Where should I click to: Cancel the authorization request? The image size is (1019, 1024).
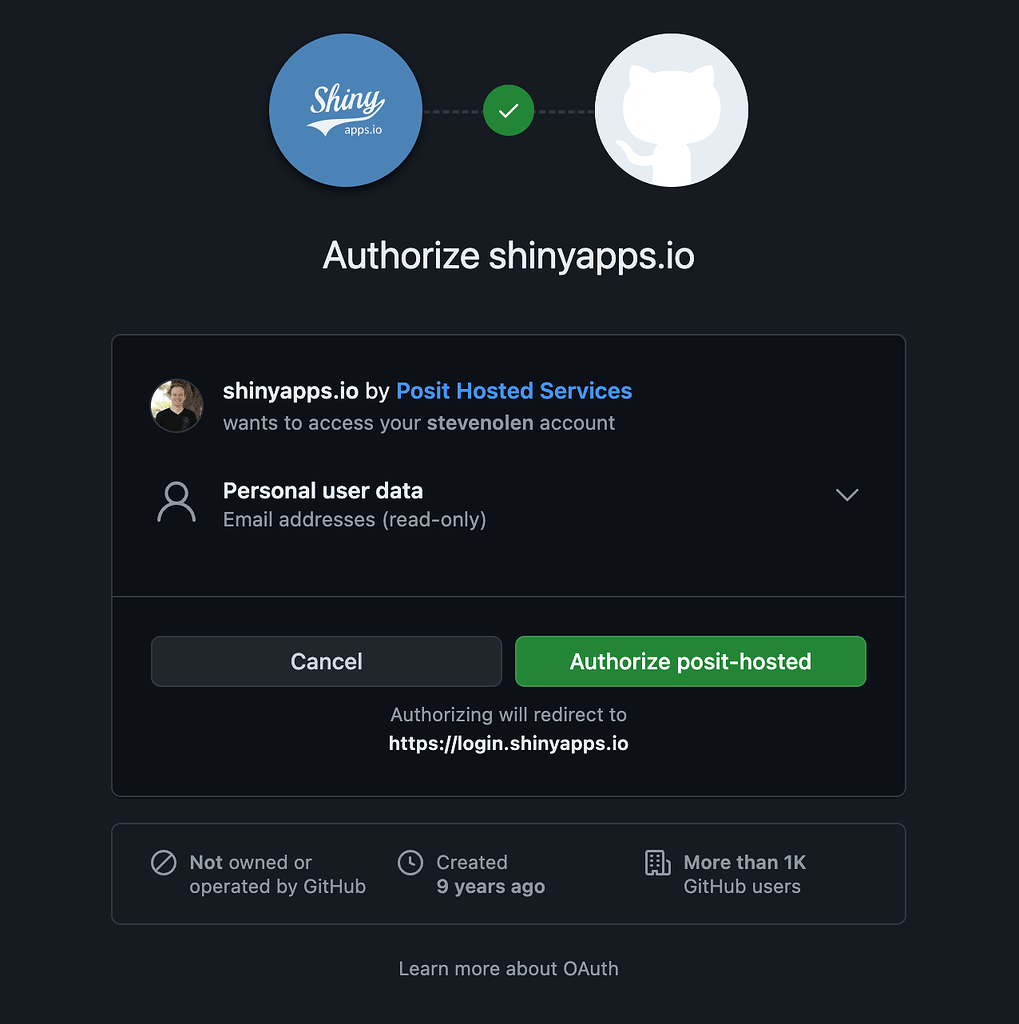tap(327, 661)
